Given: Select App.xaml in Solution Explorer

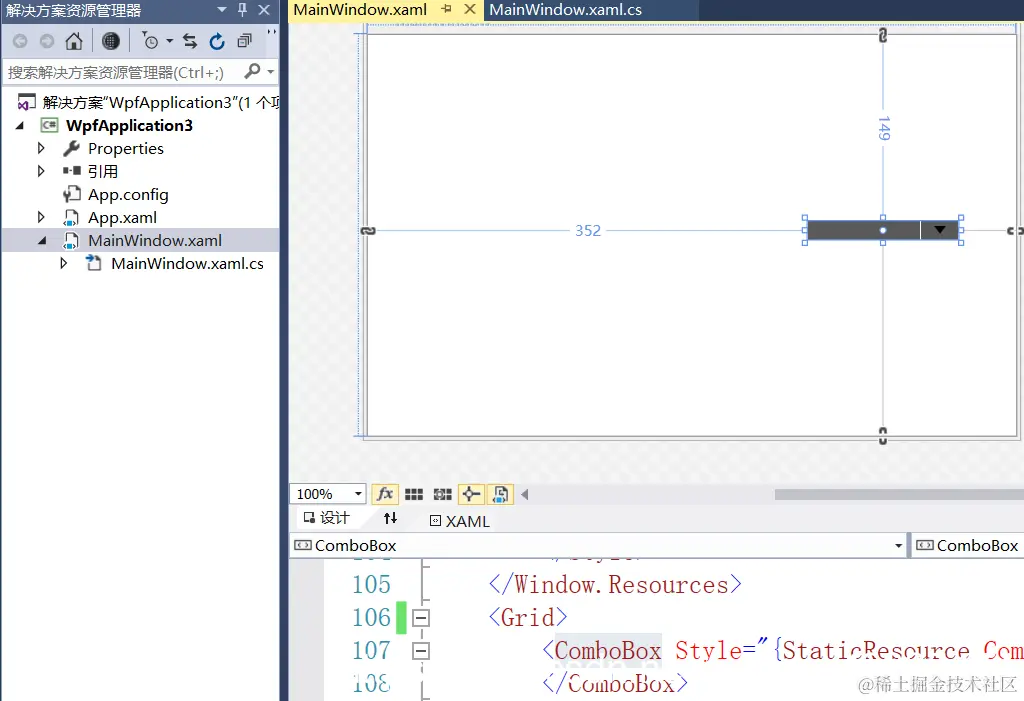Looking at the screenshot, I should [x=122, y=218].
